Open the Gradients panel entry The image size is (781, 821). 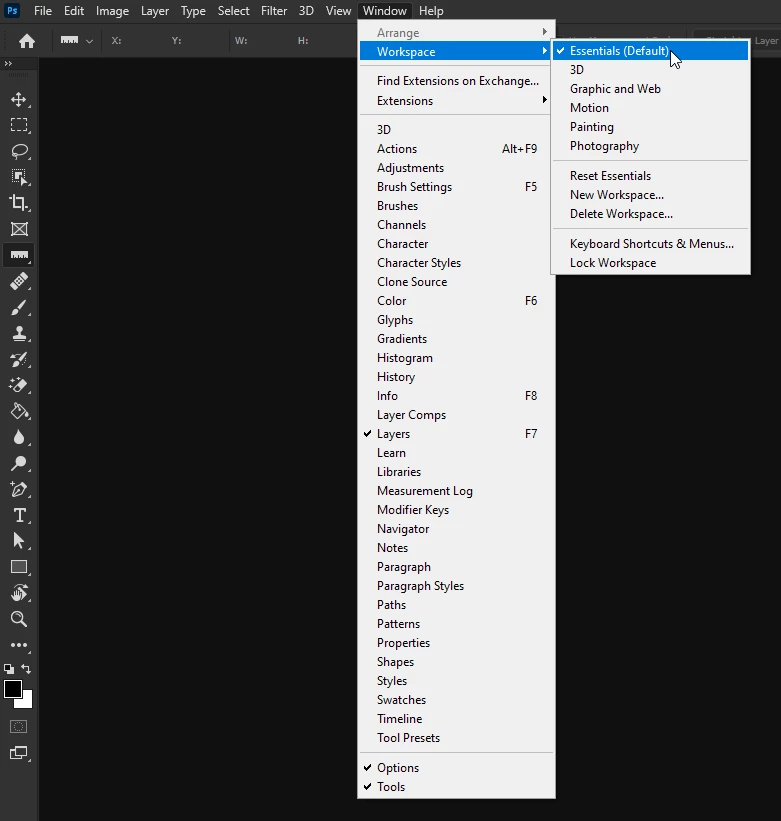click(x=456, y=339)
